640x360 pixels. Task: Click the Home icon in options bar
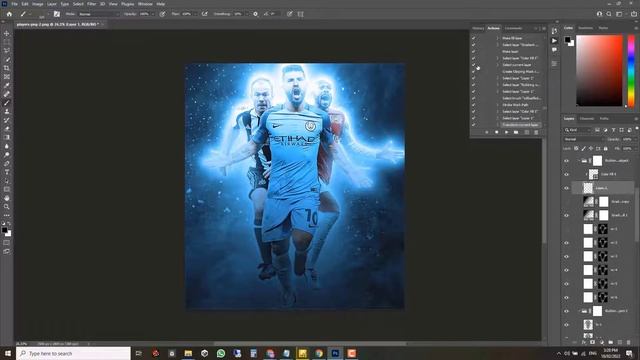pos(9,14)
